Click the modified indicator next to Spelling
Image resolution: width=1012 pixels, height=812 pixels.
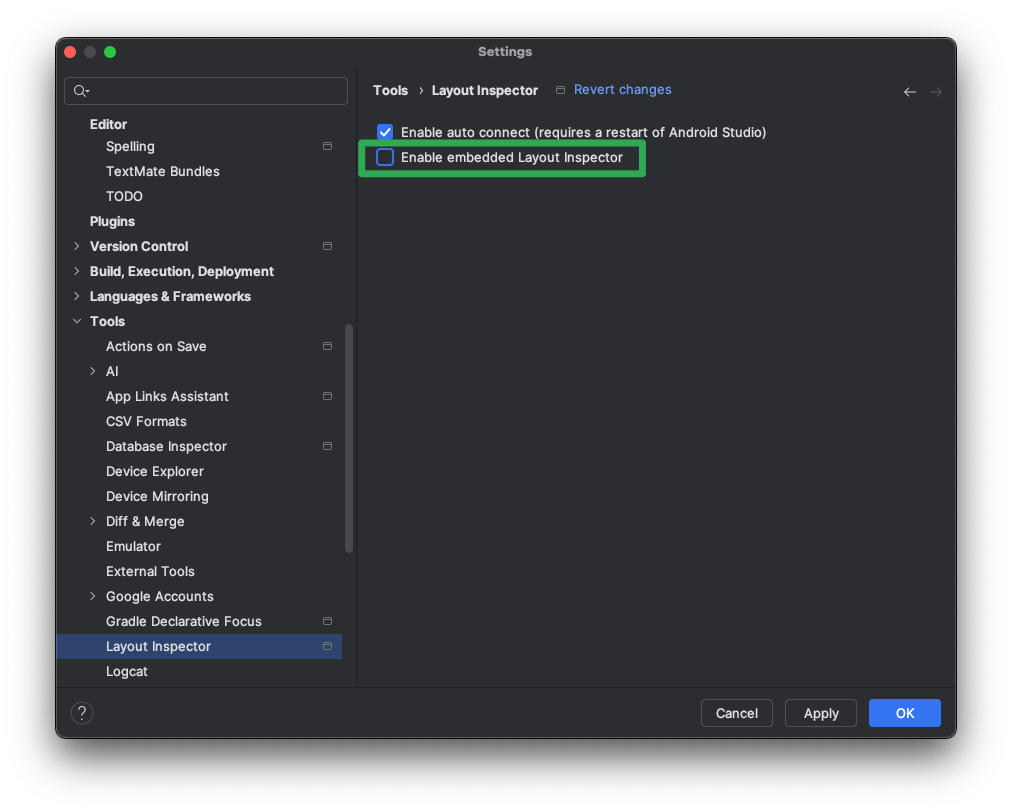(x=327, y=146)
